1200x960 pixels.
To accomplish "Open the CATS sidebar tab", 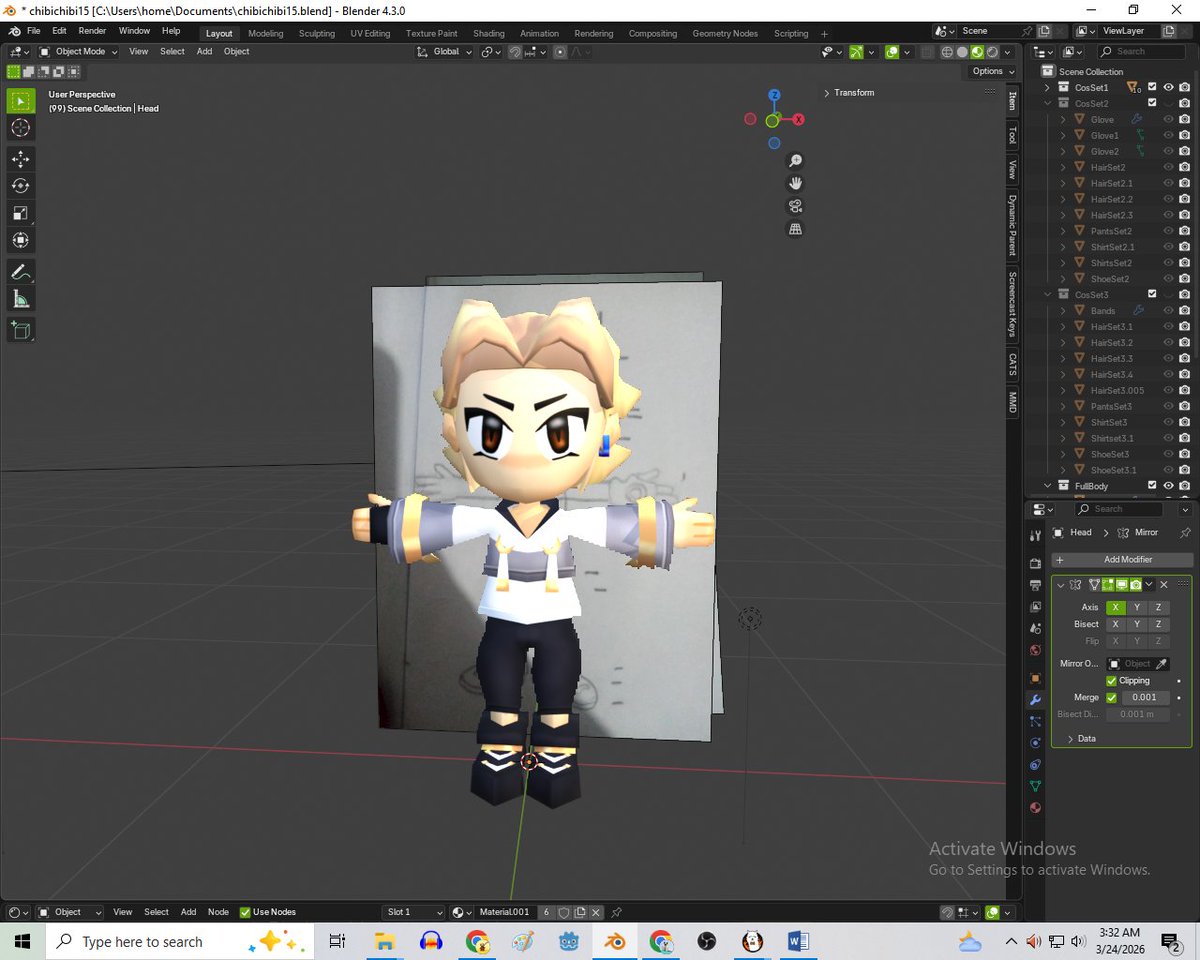I will click(1012, 364).
